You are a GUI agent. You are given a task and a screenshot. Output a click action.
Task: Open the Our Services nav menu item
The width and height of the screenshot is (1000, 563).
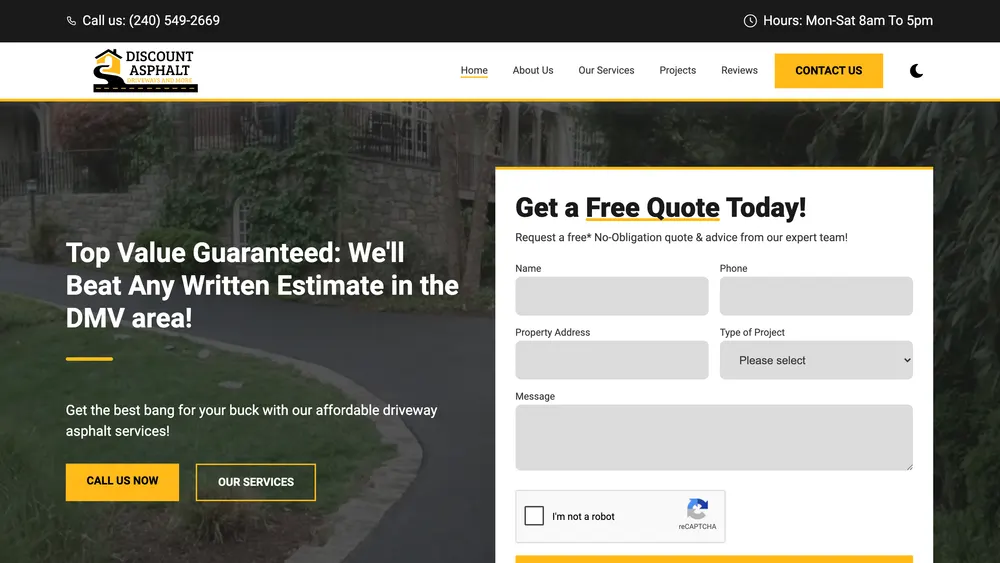click(606, 70)
